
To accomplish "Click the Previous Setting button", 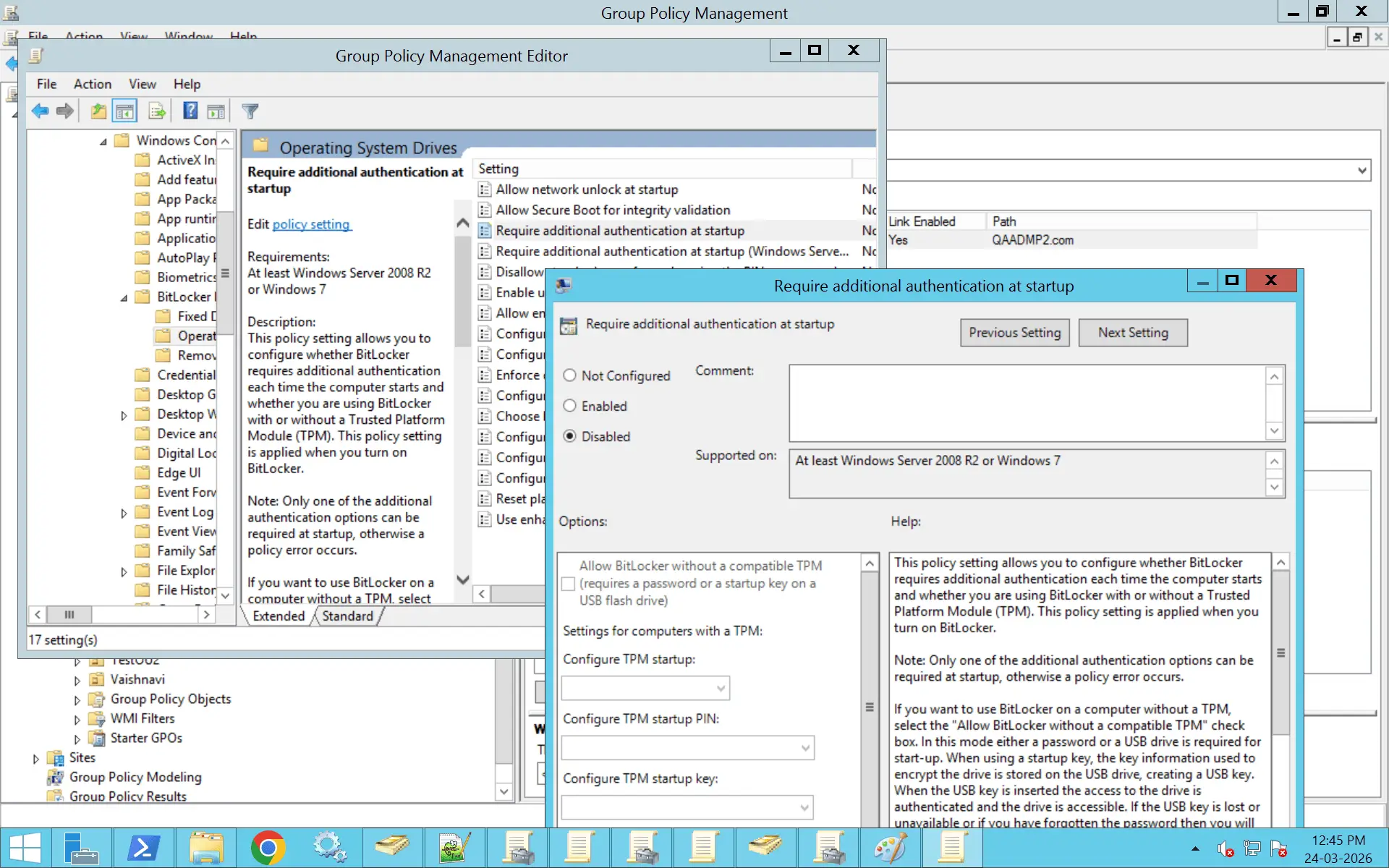I will coord(1014,332).
